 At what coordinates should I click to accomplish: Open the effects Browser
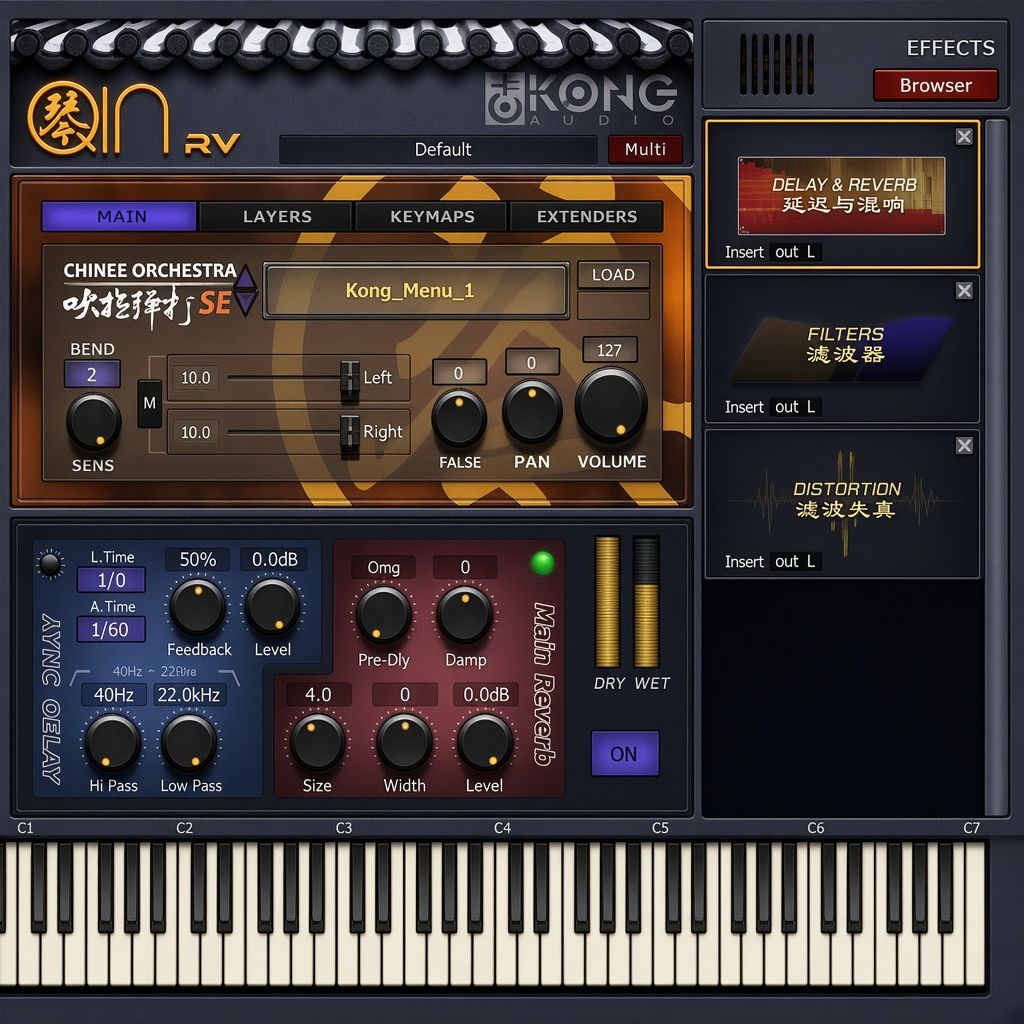coord(936,86)
